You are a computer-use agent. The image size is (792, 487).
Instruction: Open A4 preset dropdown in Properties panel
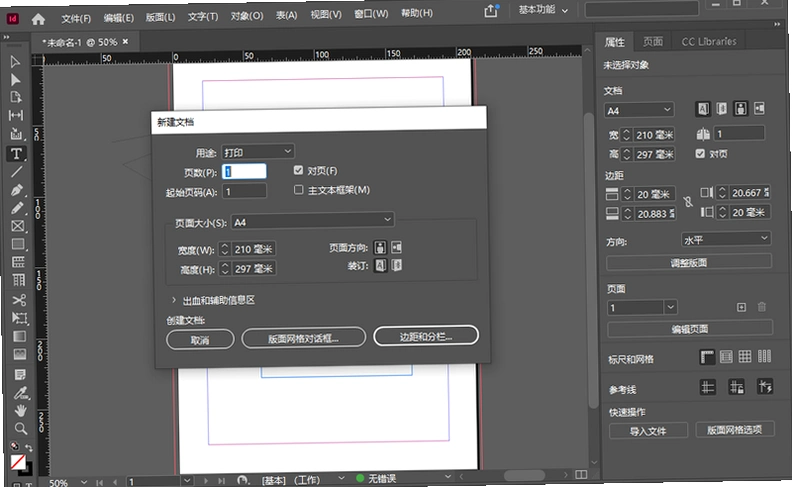point(638,110)
